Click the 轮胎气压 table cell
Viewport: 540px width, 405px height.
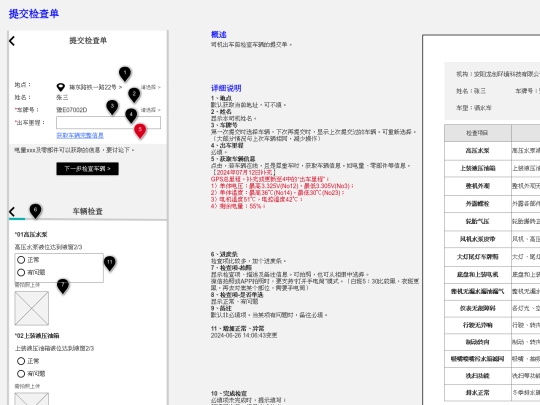click(478, 221)
